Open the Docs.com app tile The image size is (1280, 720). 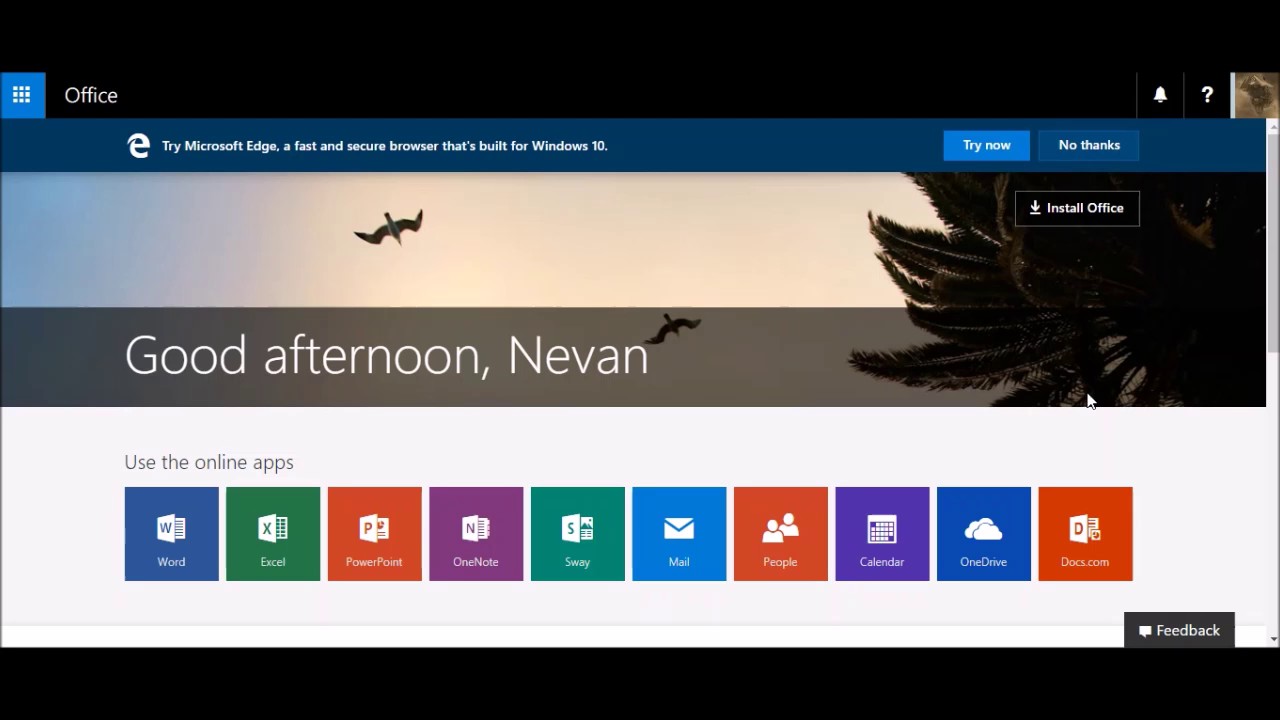1085,534
